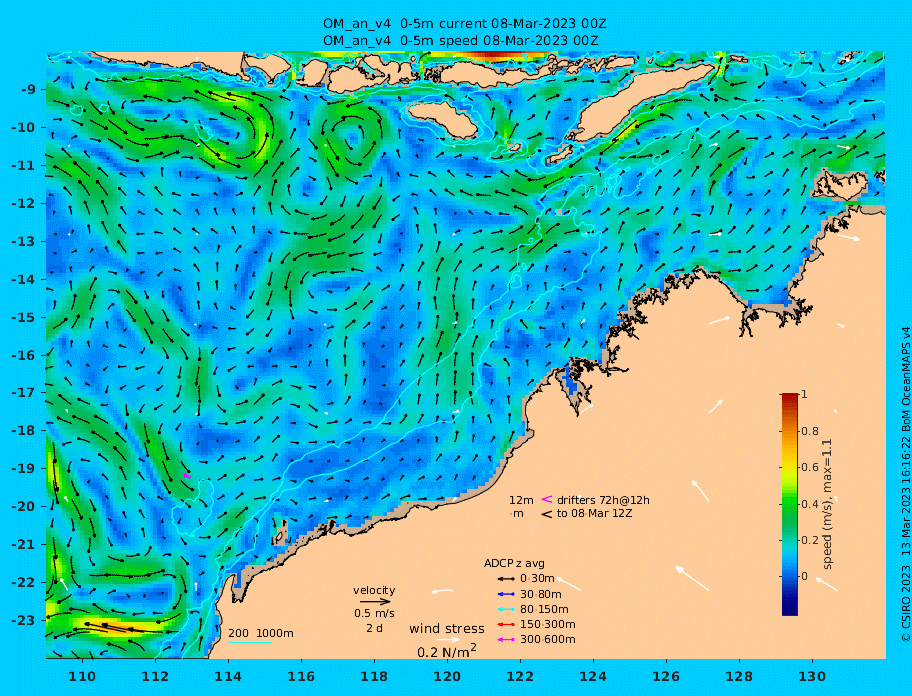Click the white wind stress scale arrow
Viewport: 912px width, 696px height.
coord(448,640)
